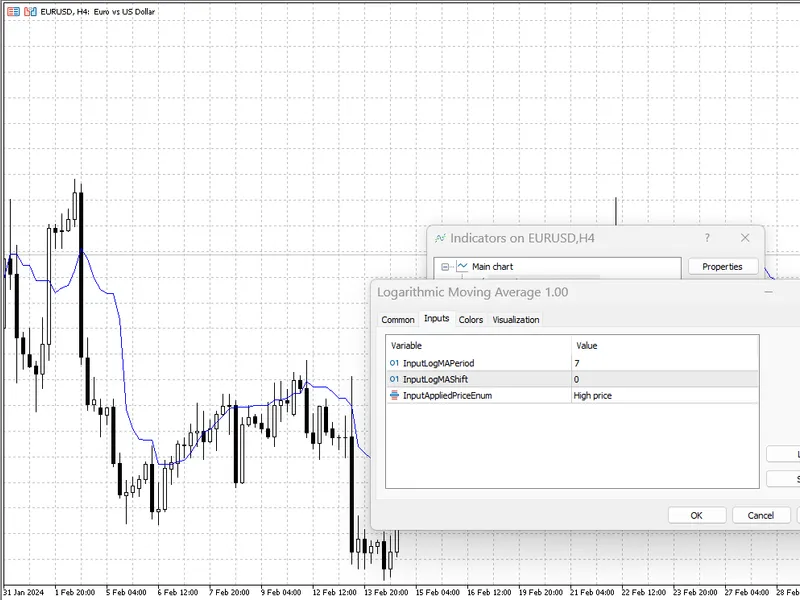The width and height of the screenshot is (800, 600).
Task: Click the 21 Feb 04:00 time axis label
Action: coord(592,592)
